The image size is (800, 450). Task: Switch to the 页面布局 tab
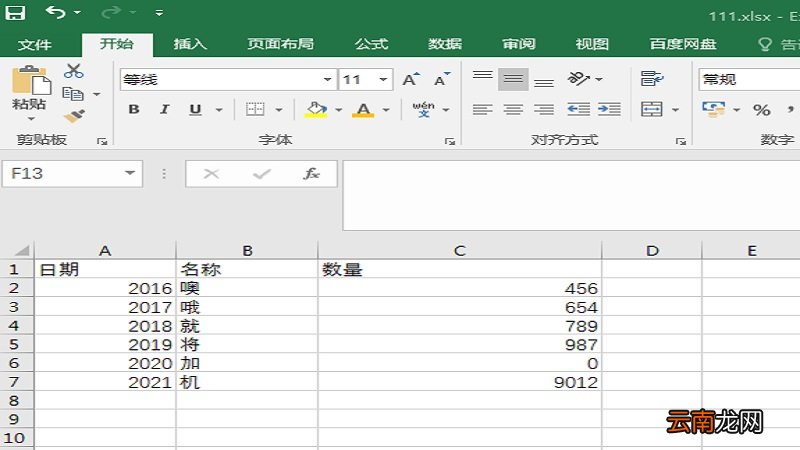(281, 44)
